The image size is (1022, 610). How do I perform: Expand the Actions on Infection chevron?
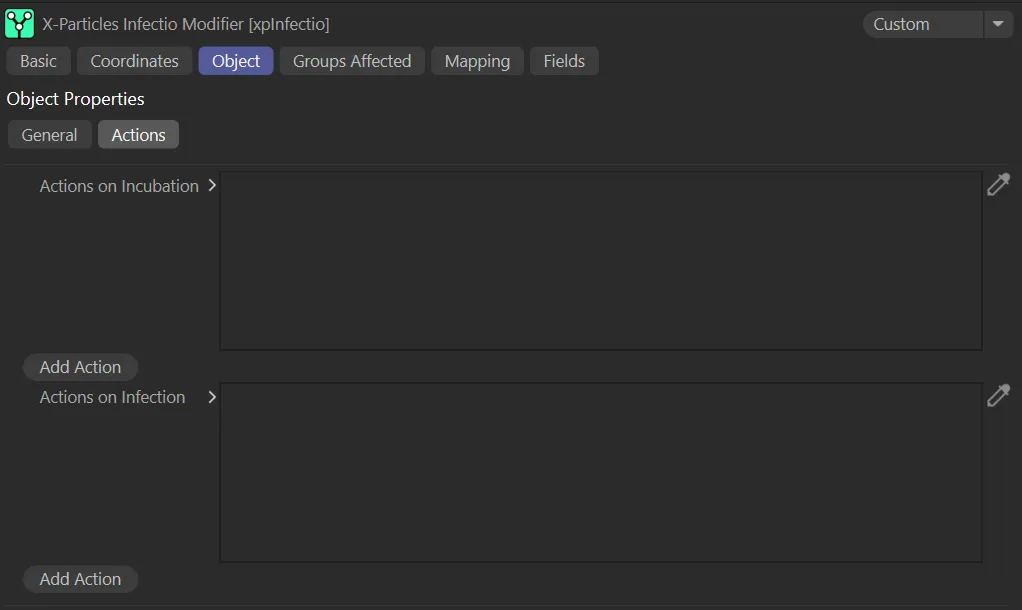tap(212, 397)
